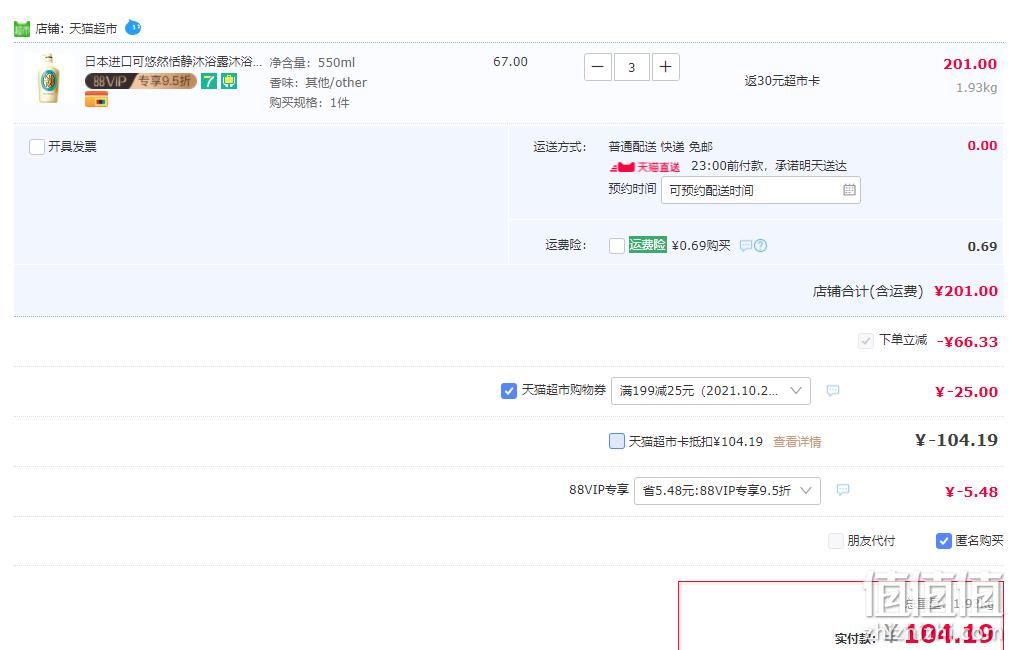Click the 0.69 amount at the row's right
The width and height of the screenshot is (1013, 650).
coord(982,246)
